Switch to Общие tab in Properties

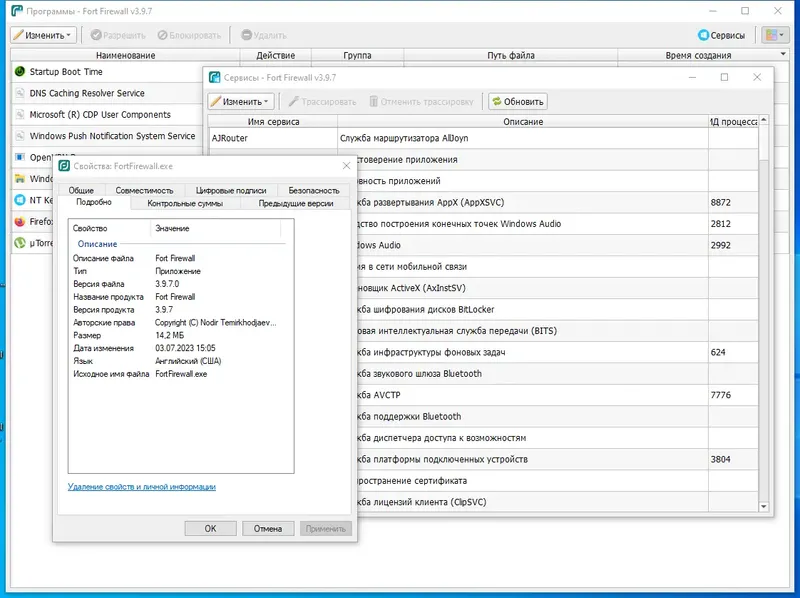click(x=81, y=190)
